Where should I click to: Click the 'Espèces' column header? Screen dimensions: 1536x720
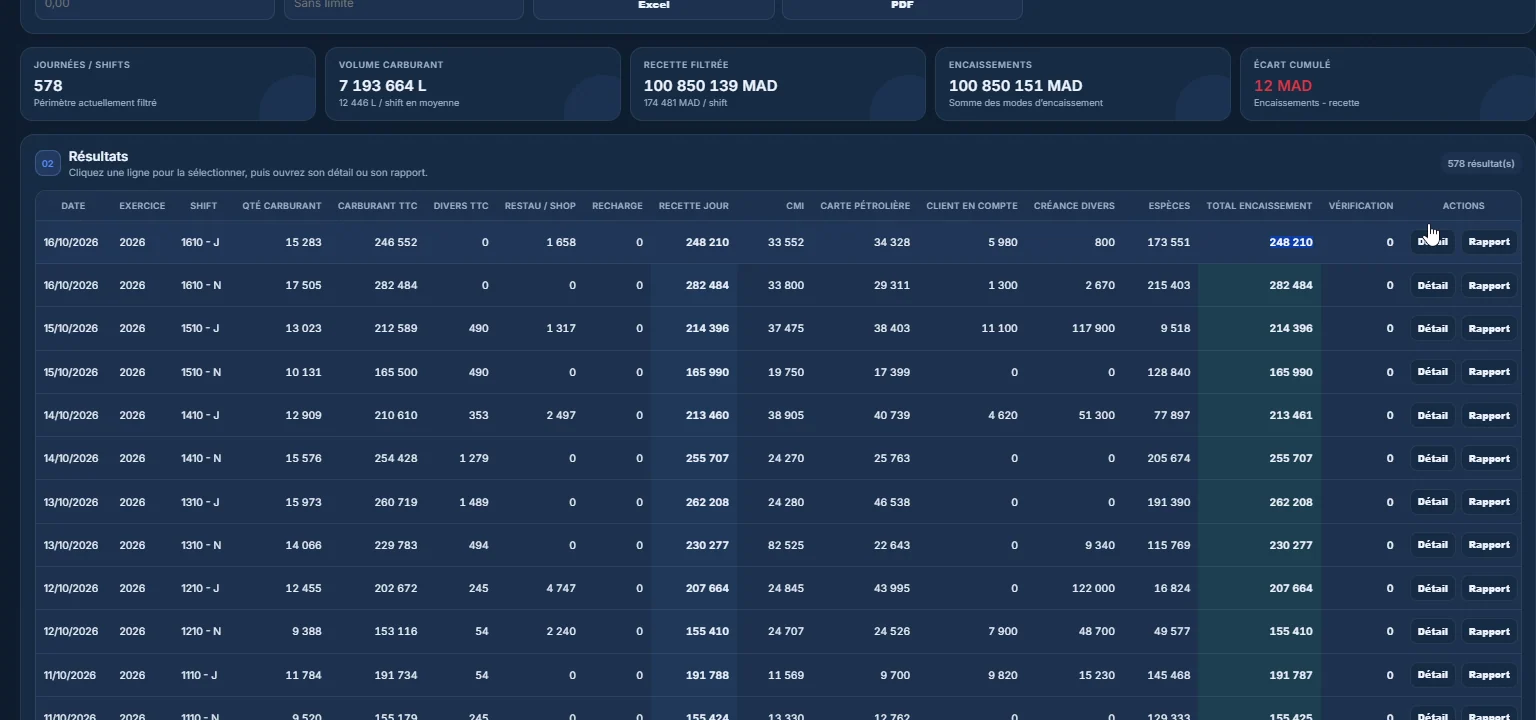coord(1169,206)
